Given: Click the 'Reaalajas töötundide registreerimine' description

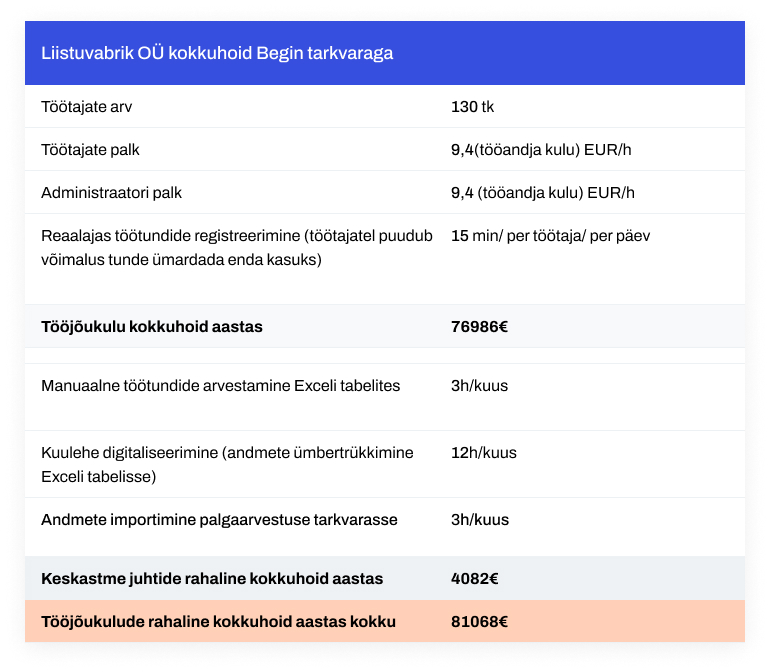Looking at the screenshot, I should 237,248.
